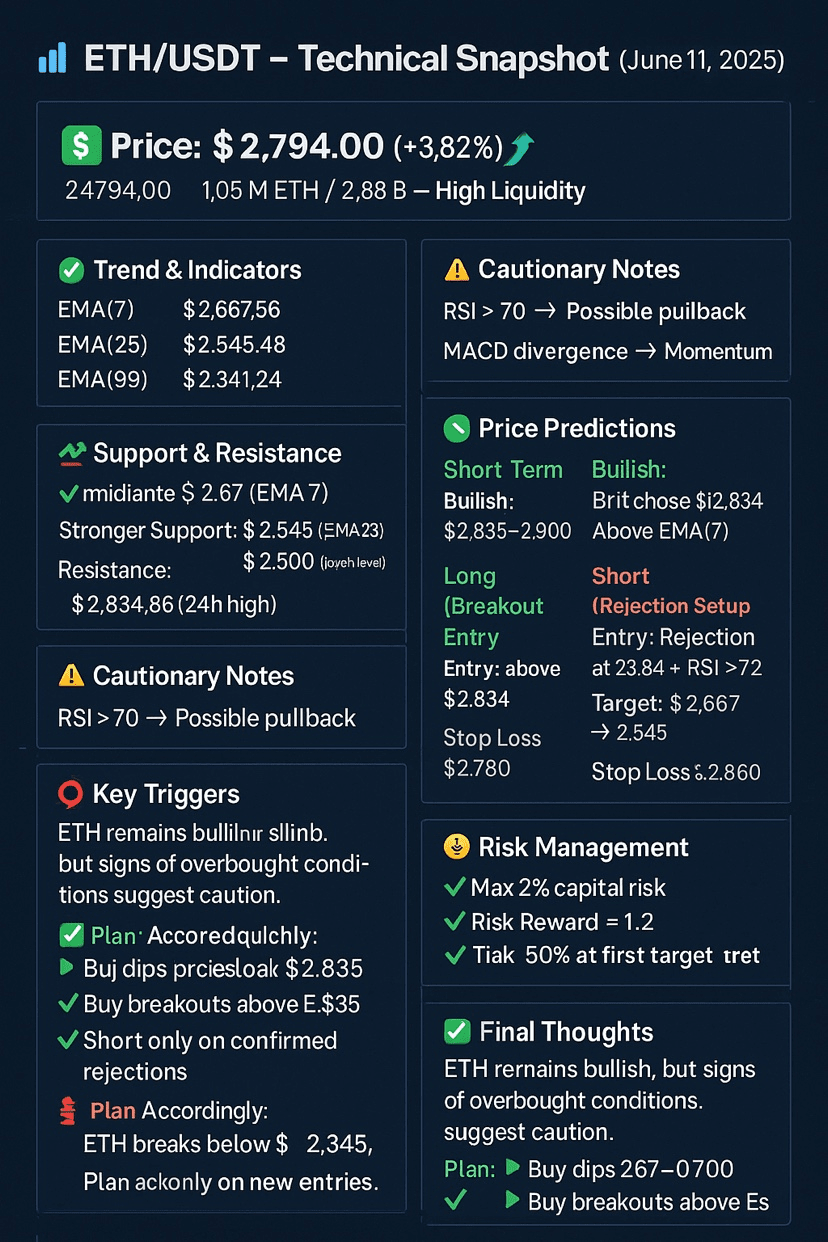Click the High Liquidity label
828x1242 pixels.
(510, 191)
